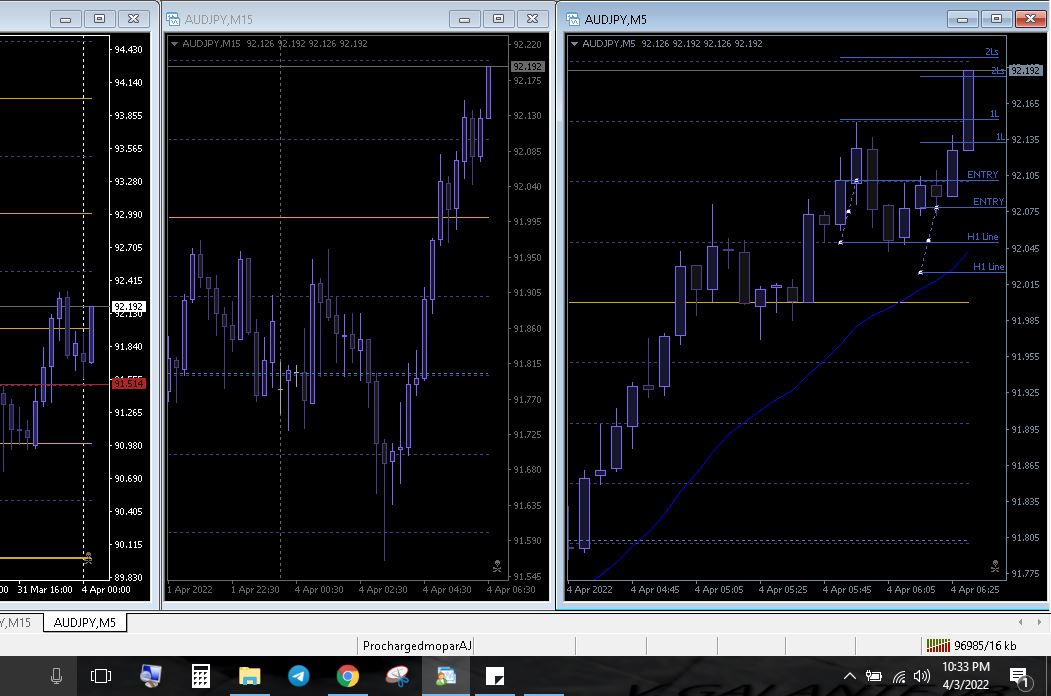Click the 4 Apr 06:25 time label on M5

pyautogui.click(x=975, y=589)
